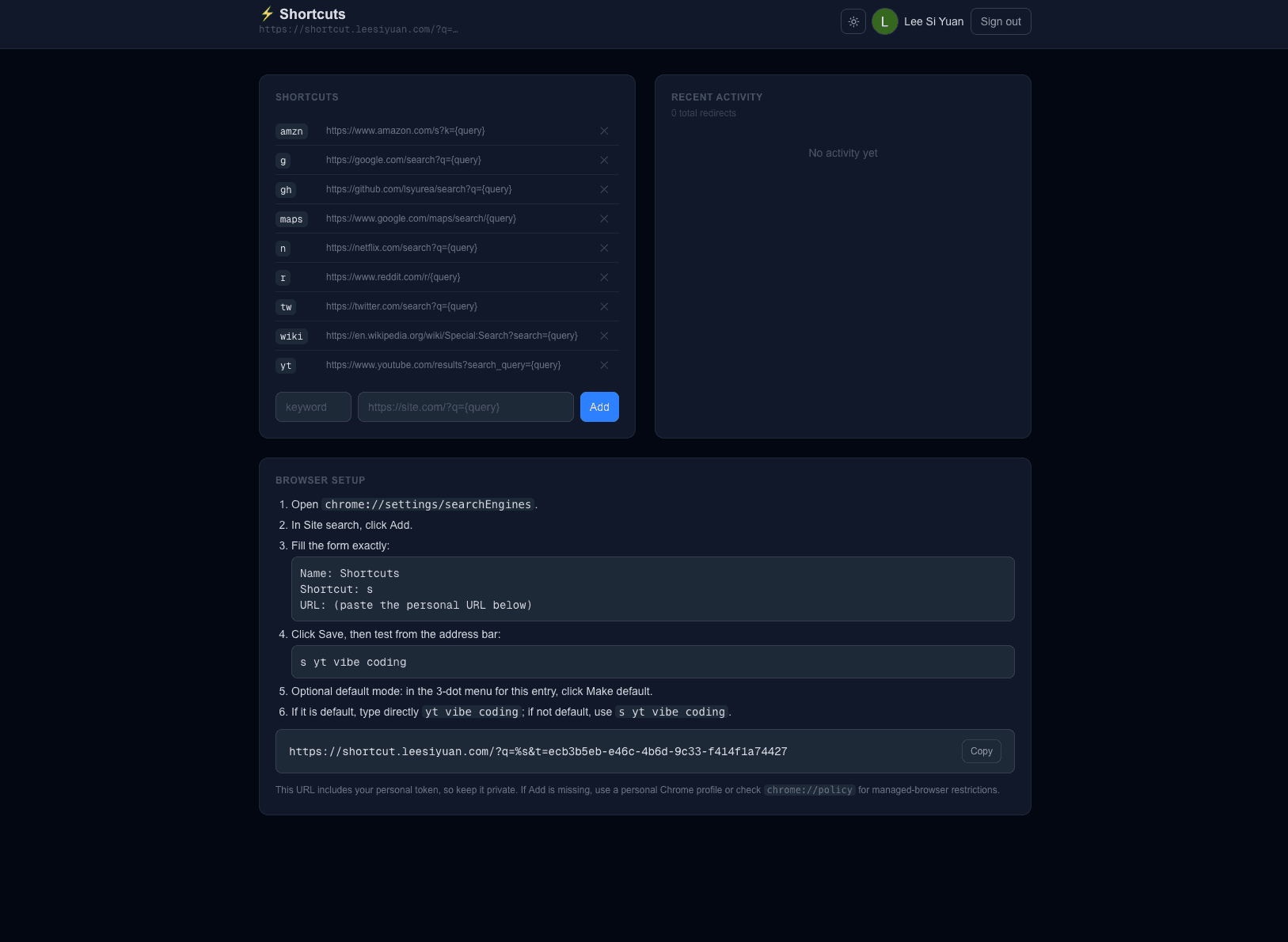The width and height of the screenshot is (1288, 942).
Task: Open the Lee Si Yuan avatar
Action: [x=884, y=21]
